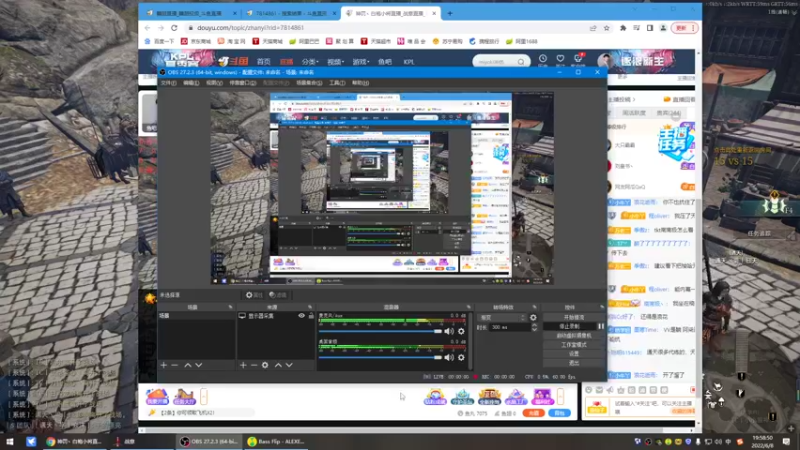800x450 pixels.
Task: Open source Filters button above docks
Action: (x=278, y=295)
